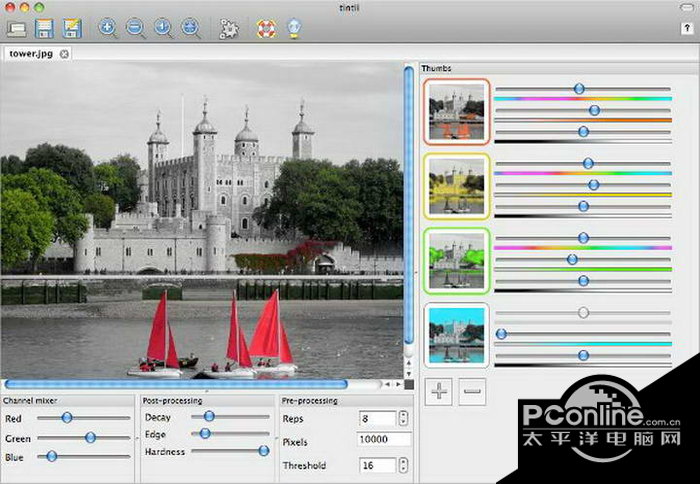Close the tower.jpg tab
This screenshot has width=700, height=484.
[64, 53]
